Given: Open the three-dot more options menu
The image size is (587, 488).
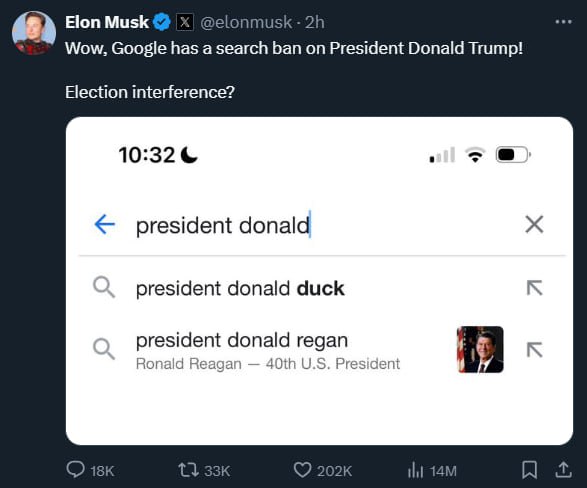Looking at the screenshot, I should pos(563,22).
